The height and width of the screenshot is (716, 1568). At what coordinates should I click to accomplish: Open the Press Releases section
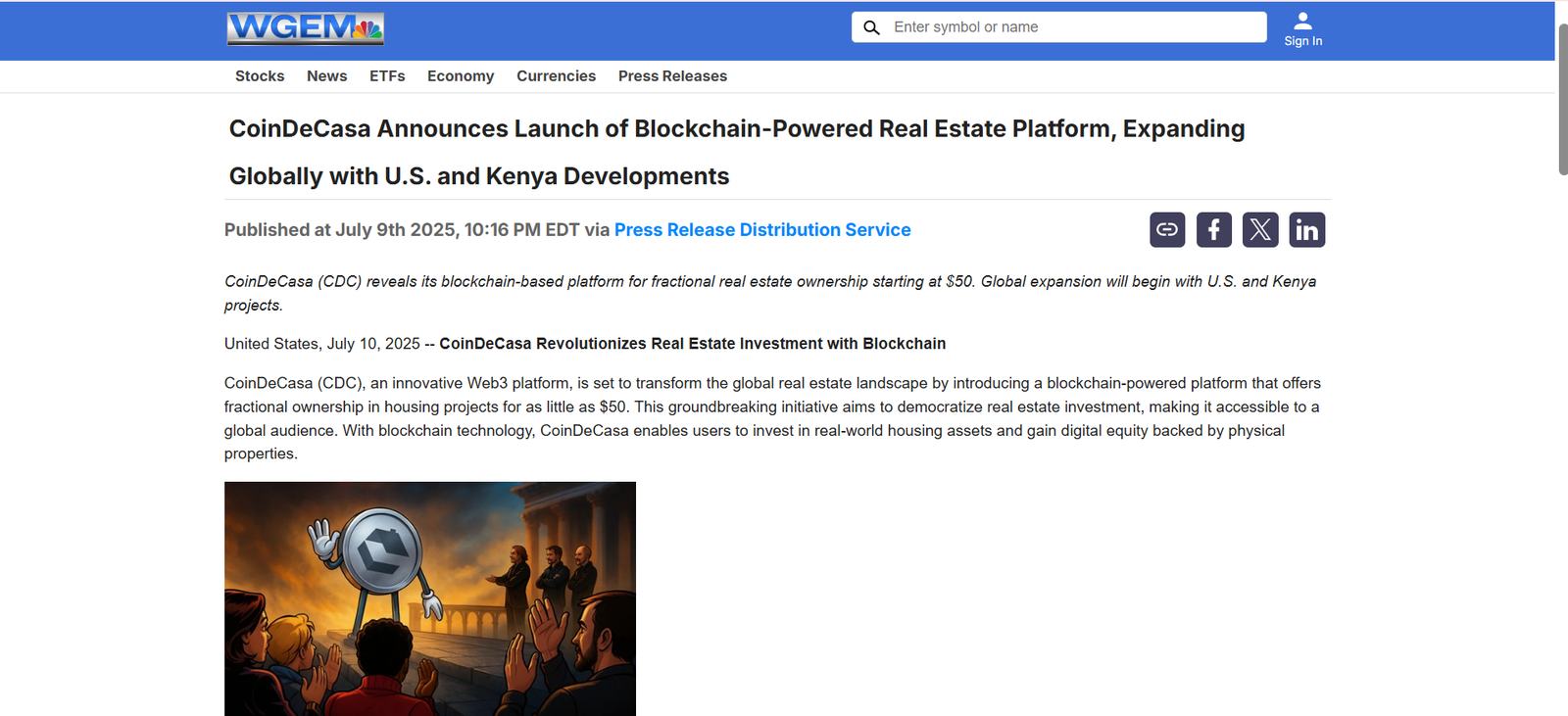[672, 76]
